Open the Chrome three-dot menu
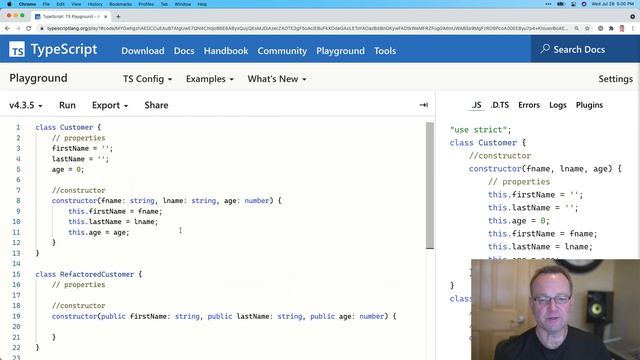The height and width of the screenshot is (360, 640). (x=633, y=28)
